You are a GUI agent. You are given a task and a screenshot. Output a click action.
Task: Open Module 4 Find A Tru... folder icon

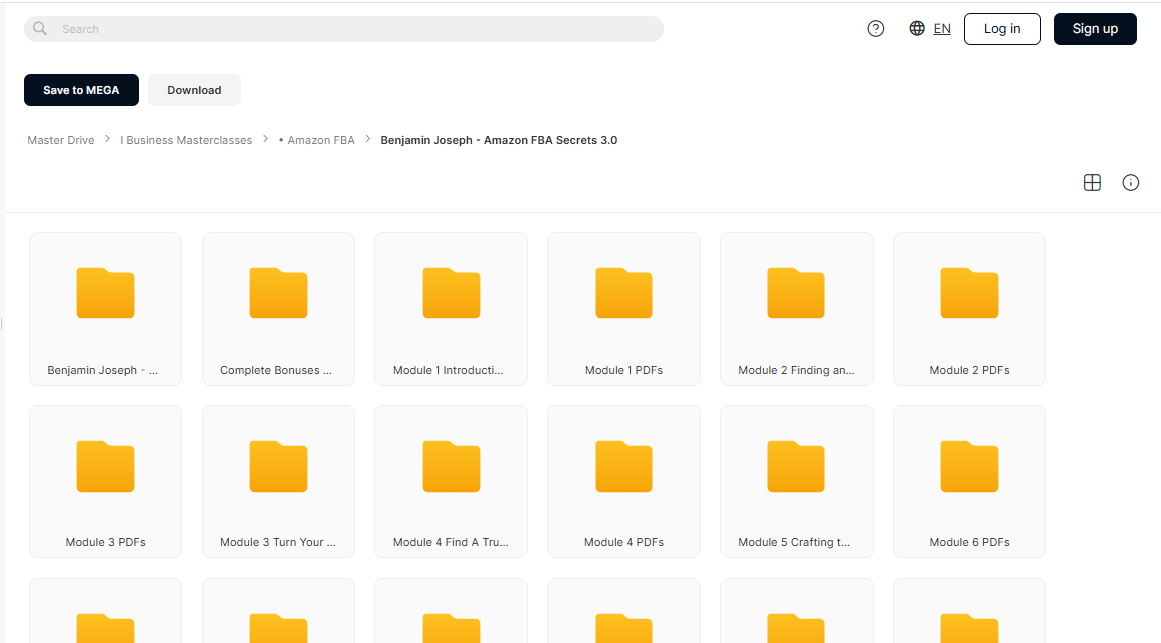[451, 466]
